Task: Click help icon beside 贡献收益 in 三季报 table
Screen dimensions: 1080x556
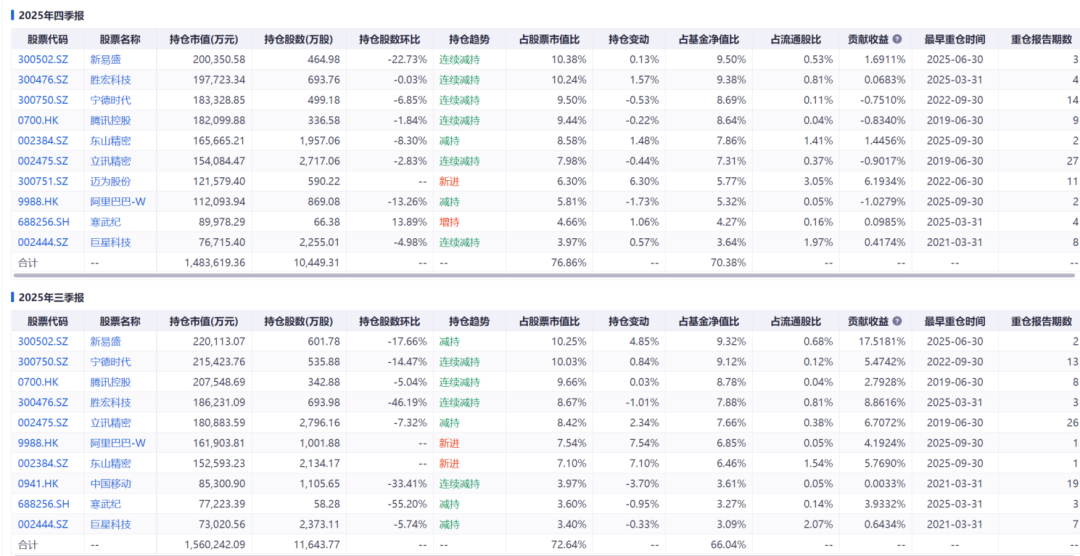Action: coord(897,321)
